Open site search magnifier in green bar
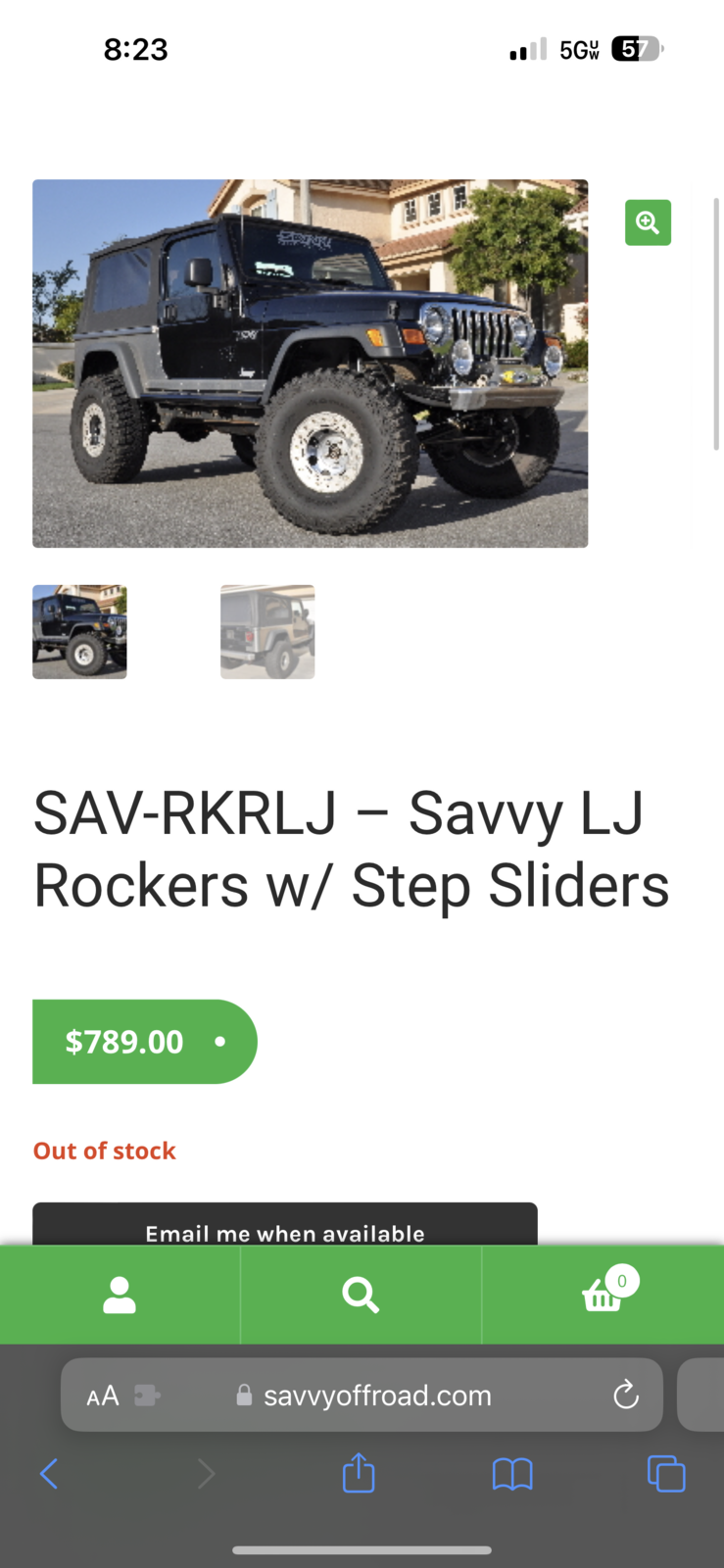 361,1295
